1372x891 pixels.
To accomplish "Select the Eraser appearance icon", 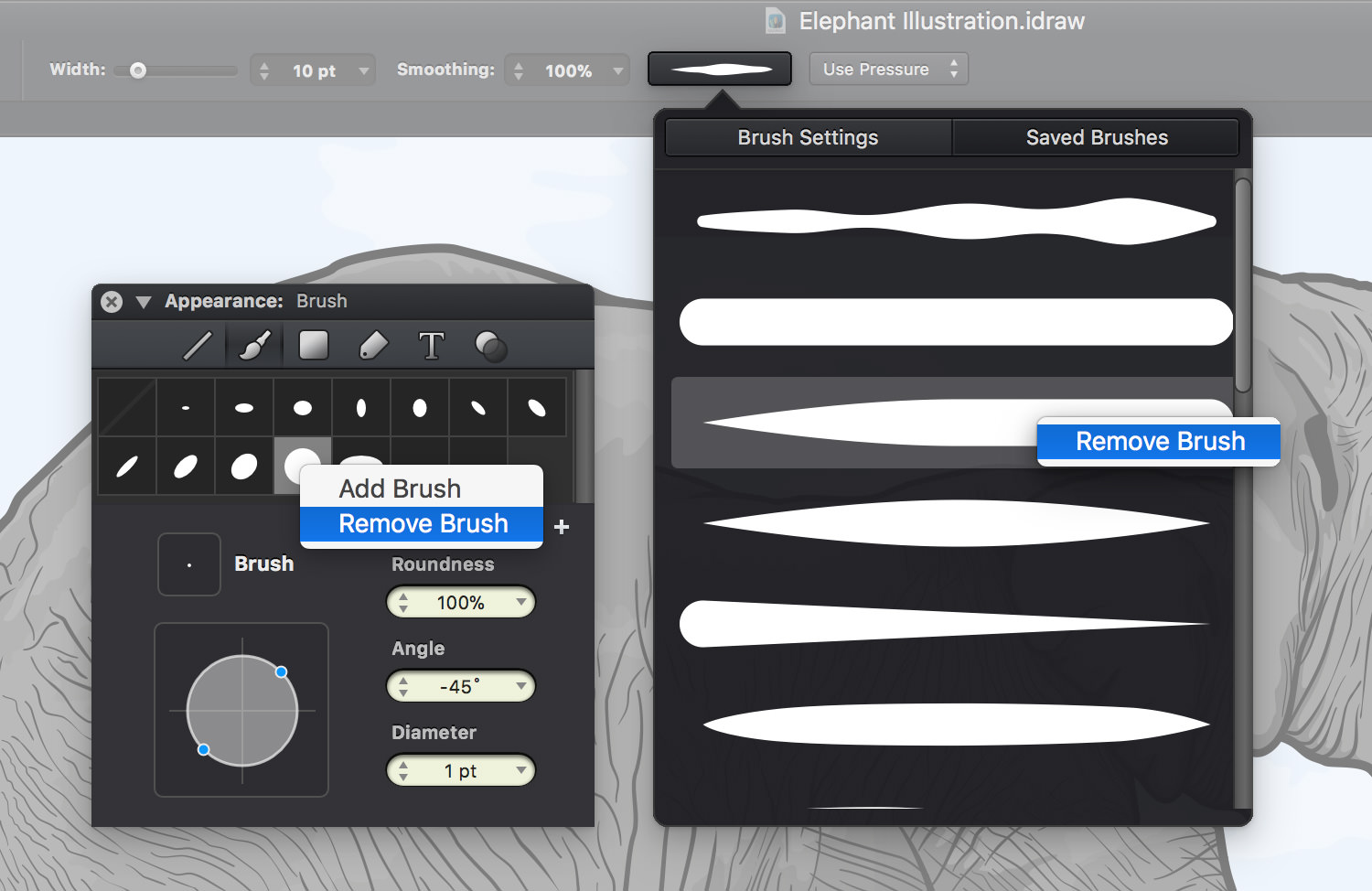I will [373, 346].
